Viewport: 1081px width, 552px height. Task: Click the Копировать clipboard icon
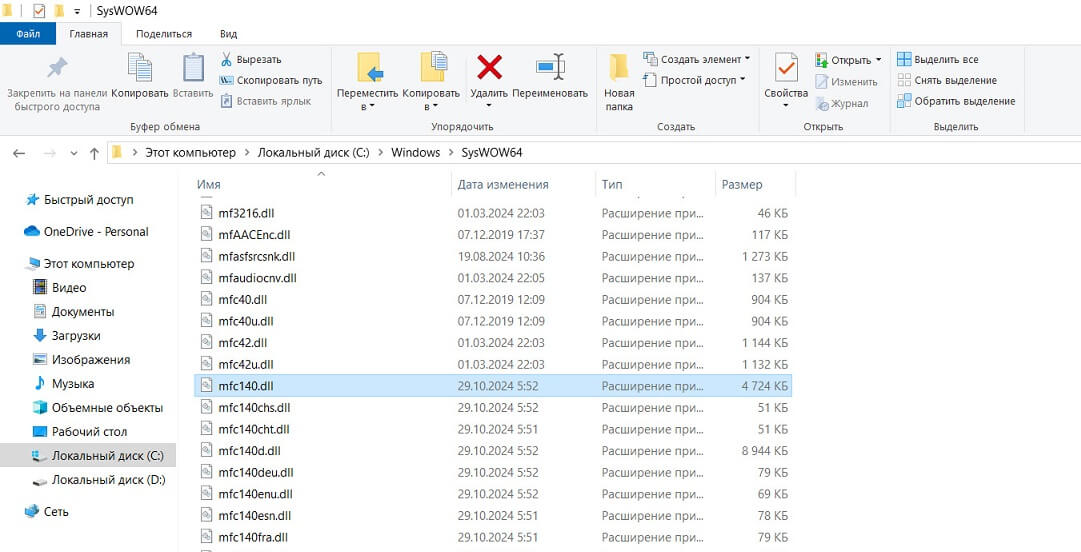tap(140, 68)
